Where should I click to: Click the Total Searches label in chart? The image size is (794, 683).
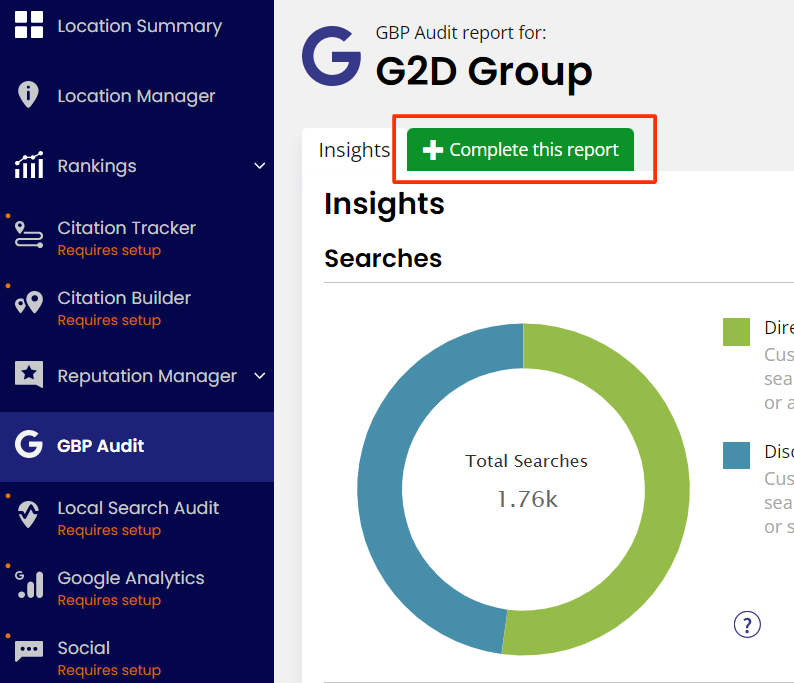click(526, 461)
